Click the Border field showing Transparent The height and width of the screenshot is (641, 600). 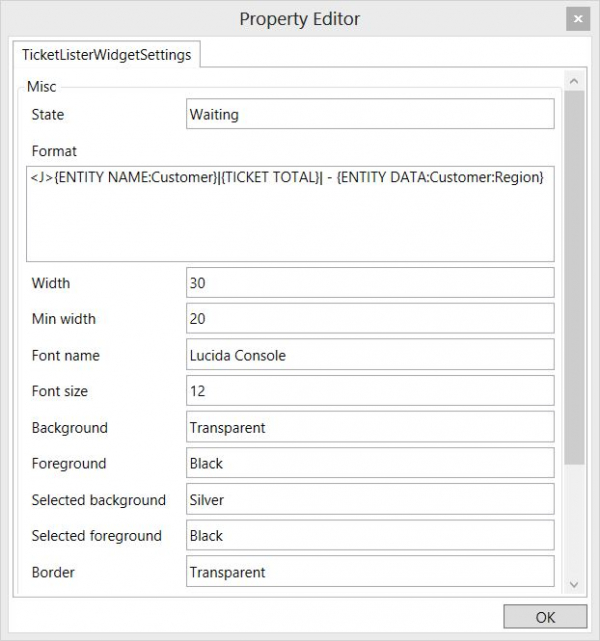coord(370,572)
